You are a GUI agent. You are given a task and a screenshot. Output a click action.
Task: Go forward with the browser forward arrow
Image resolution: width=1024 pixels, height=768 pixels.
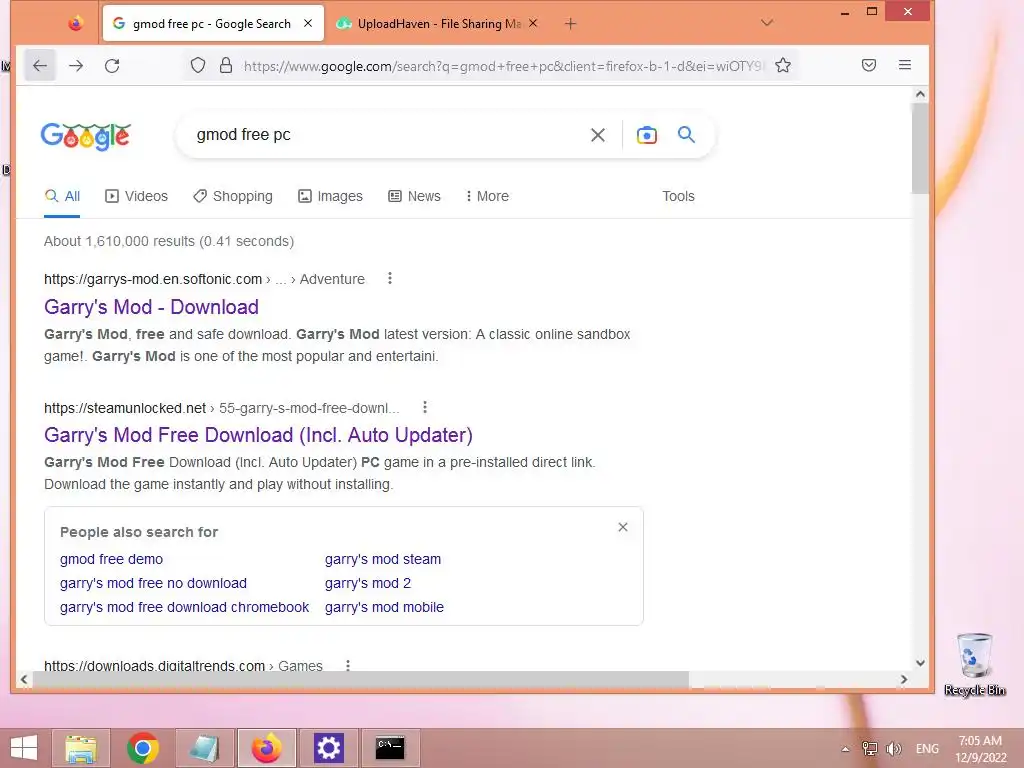pos(76,65)
